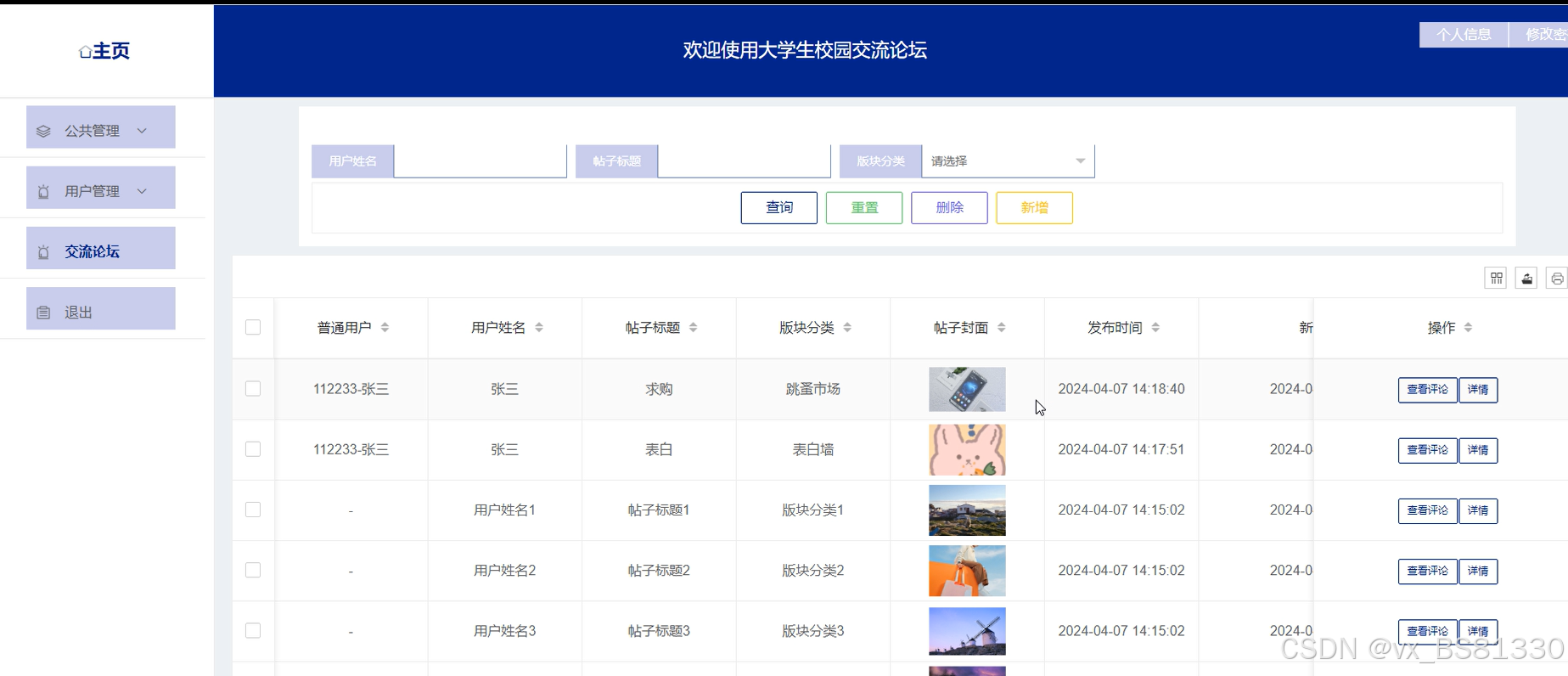This screenshot has height=676, width=1568.
Task: Open the windmill cover thumbnail
Action: click(x=967, y=631)
